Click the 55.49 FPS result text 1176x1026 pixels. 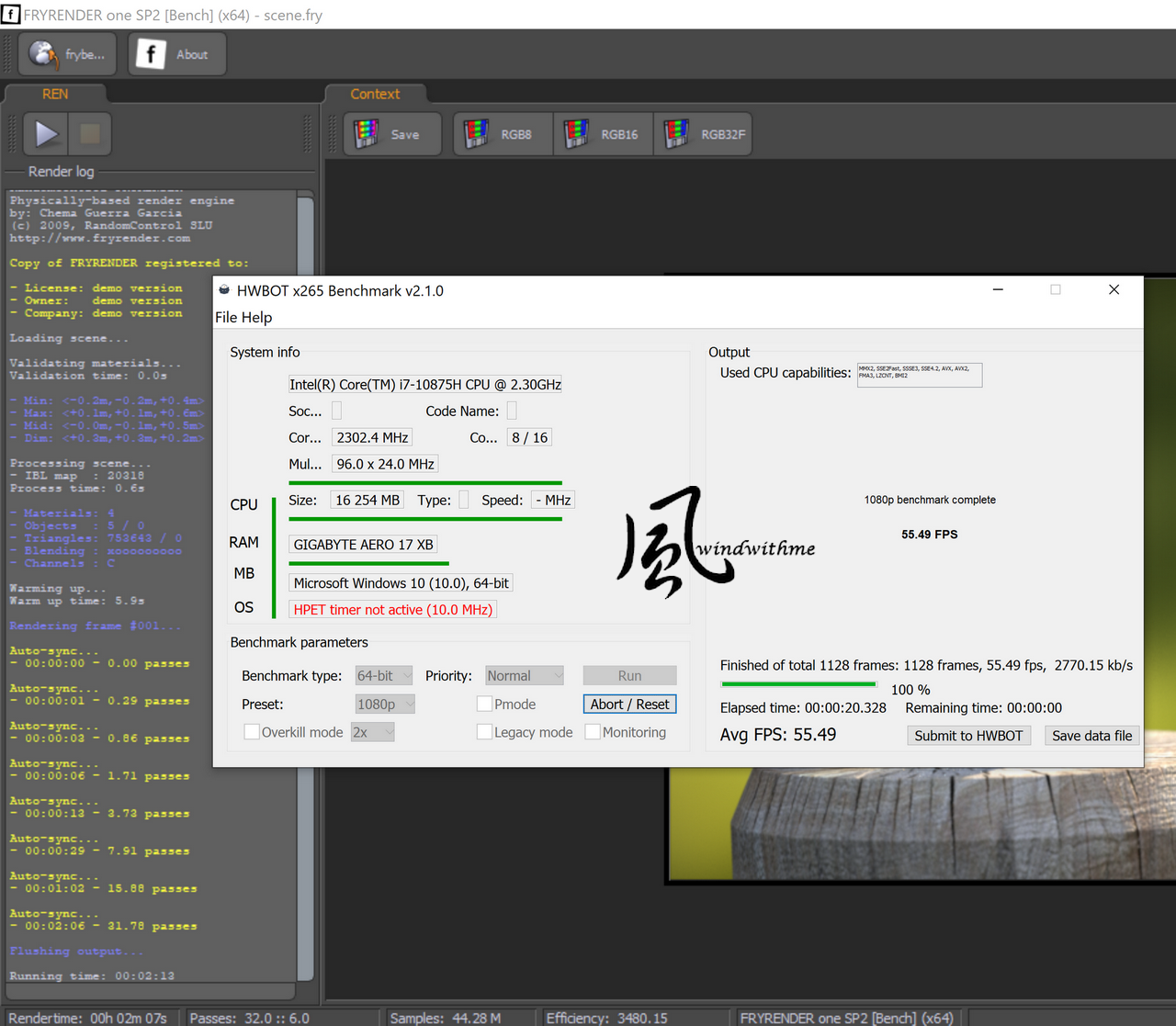click(929, 535)
